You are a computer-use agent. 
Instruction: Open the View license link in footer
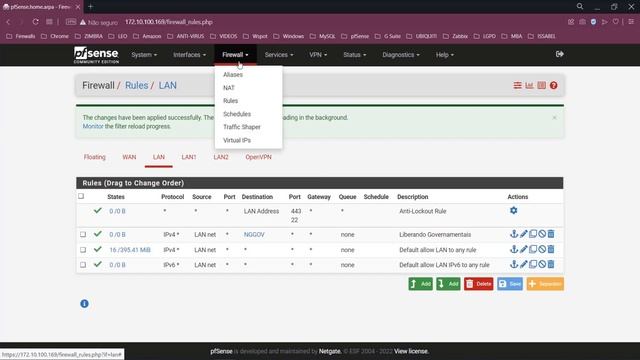[411, 351]
